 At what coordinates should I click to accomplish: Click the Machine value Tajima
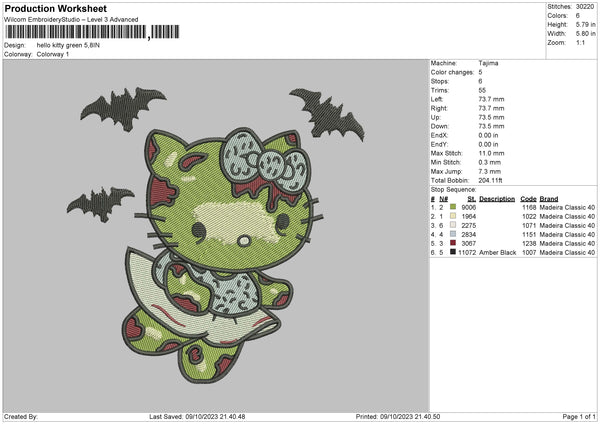click(x=488, y=63)
